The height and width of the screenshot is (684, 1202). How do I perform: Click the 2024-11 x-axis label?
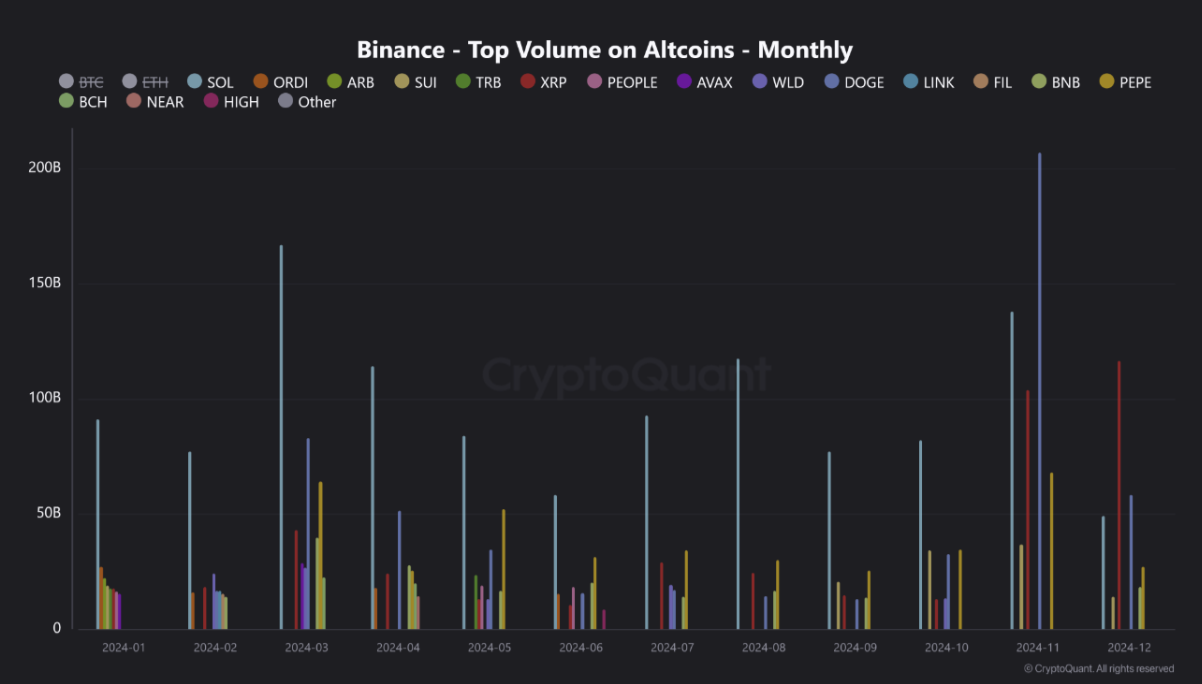pos(1038,648)
